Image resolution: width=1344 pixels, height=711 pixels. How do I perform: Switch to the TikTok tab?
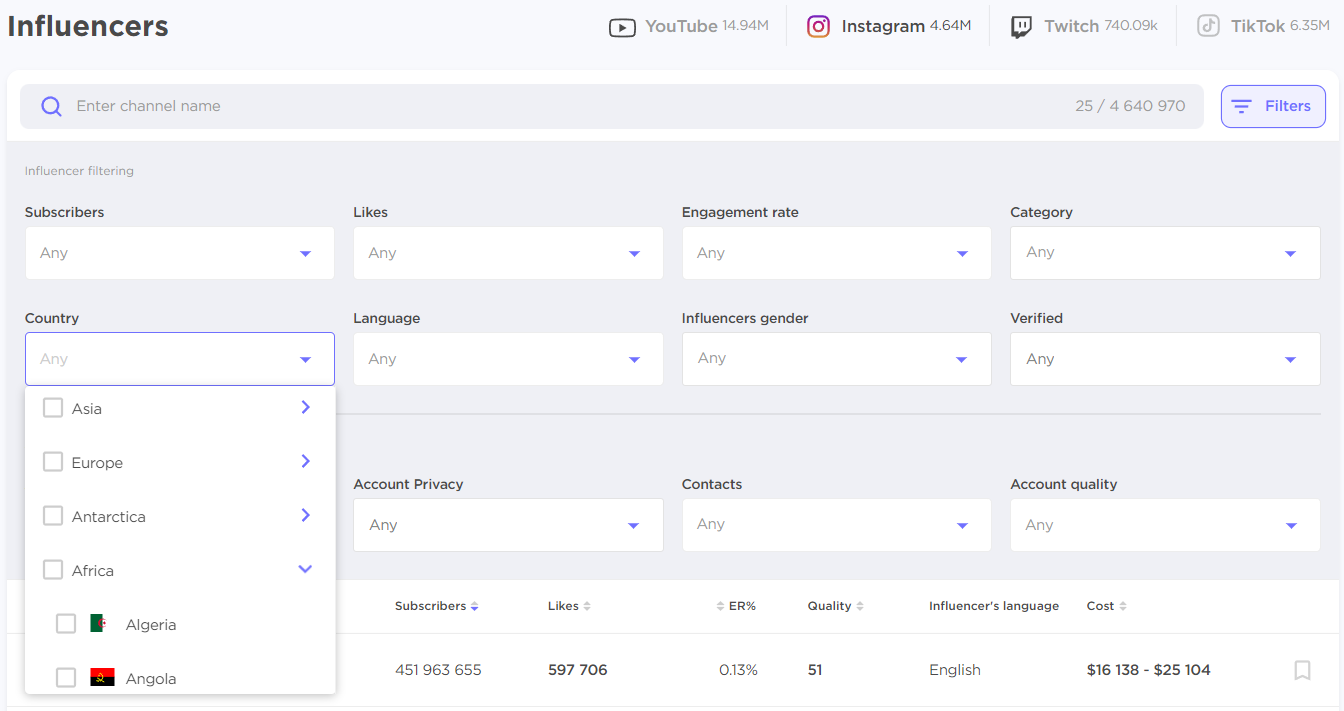click(1264, 27)
